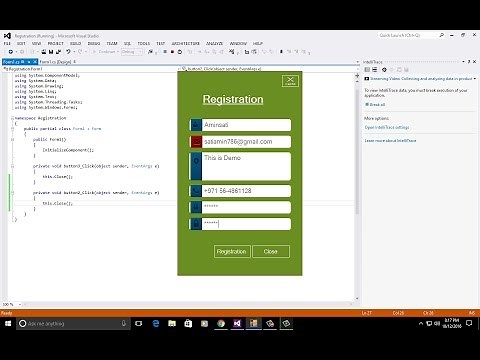Image resolution: width=480 pixels, height=360 pixels.
Task: Collapse the namespace Registration code block
Action: [12, 118]
